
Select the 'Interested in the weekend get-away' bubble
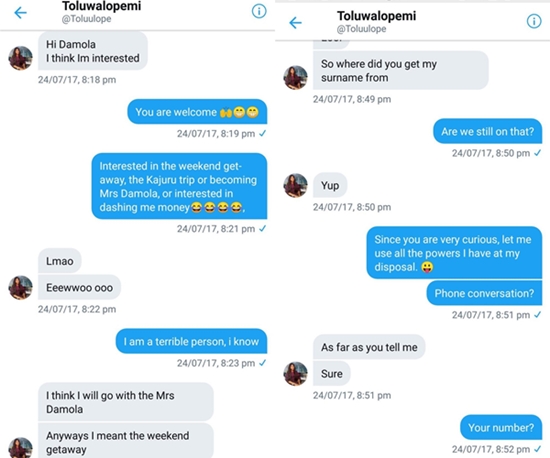click(179, 186)
